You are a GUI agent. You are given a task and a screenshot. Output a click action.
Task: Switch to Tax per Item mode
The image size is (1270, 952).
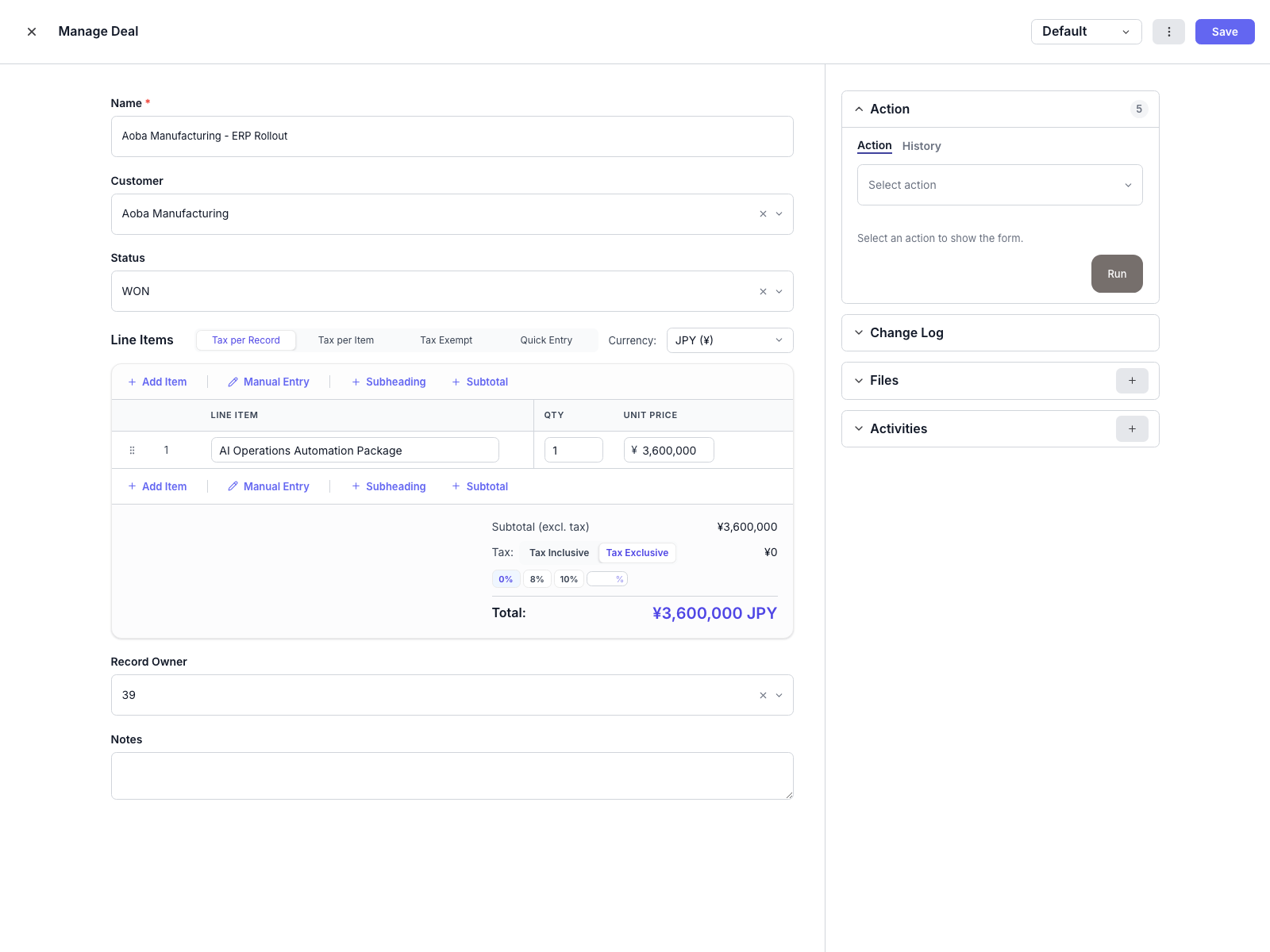tap(346, 340)
